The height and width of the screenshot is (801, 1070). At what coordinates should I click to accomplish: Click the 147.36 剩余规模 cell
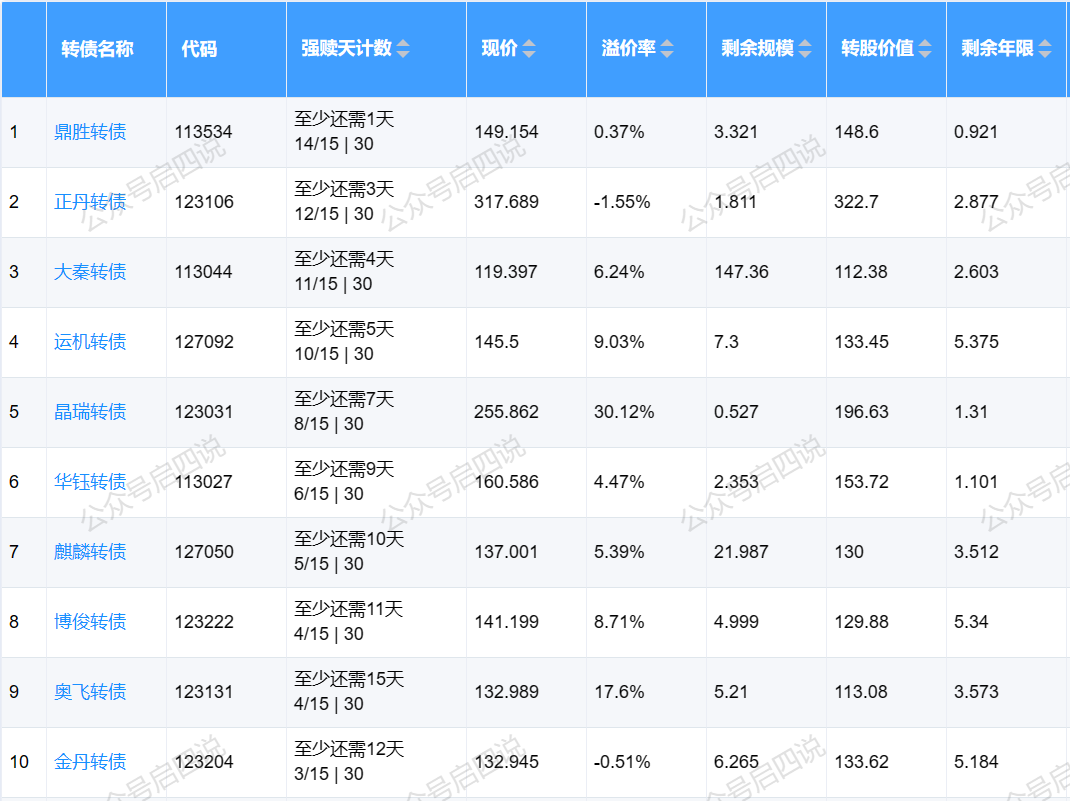(741, 272)
